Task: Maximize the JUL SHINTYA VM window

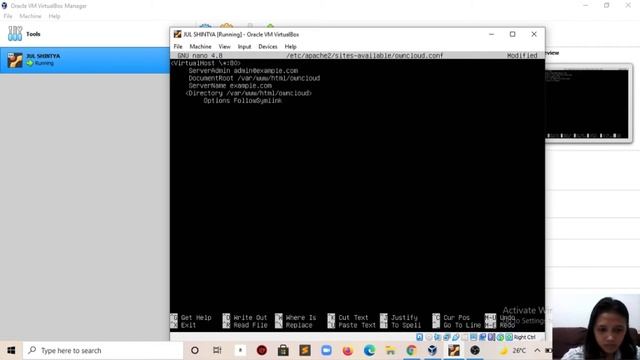Action: (x=513, y=34)
